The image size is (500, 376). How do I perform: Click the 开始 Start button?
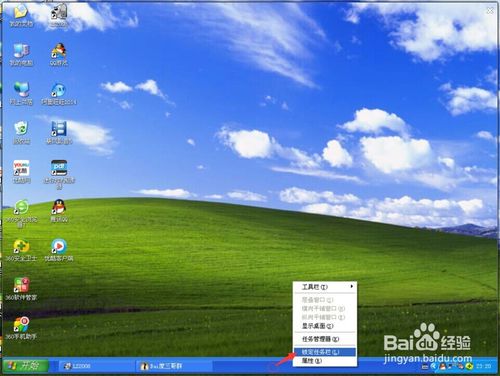point(26,366)
